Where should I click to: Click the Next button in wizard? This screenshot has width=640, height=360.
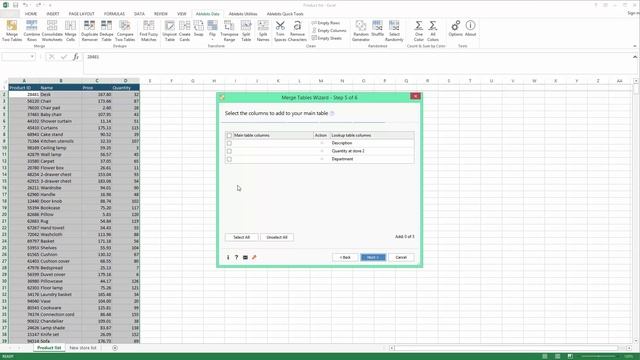coord(373,258)
